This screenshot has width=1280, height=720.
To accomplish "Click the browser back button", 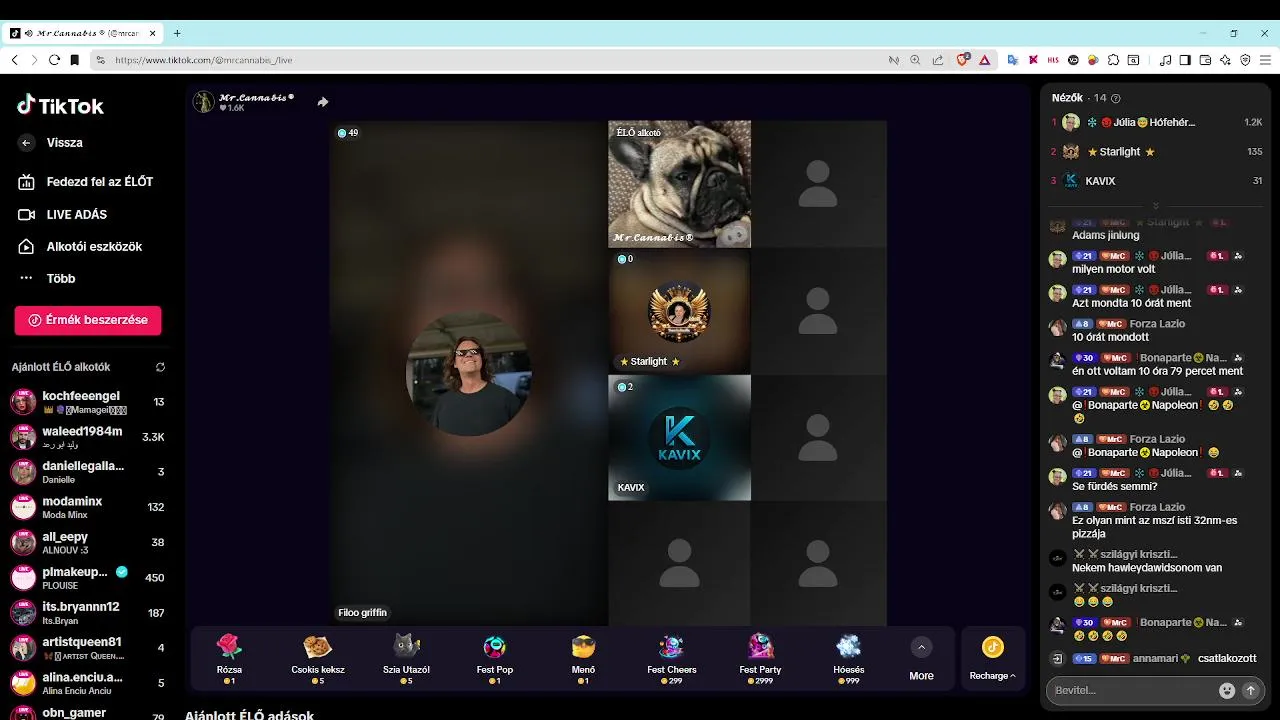I will pos(15,60).
